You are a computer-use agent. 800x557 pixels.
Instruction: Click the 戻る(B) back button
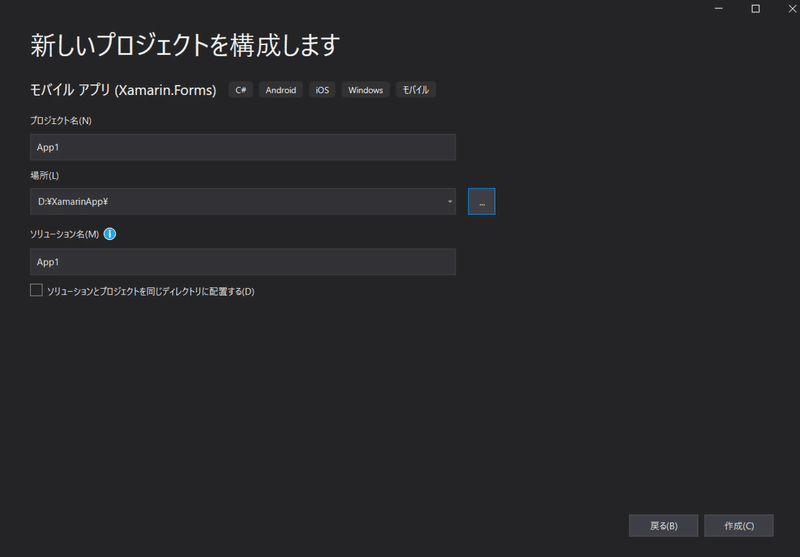click(x=663, y=525)
